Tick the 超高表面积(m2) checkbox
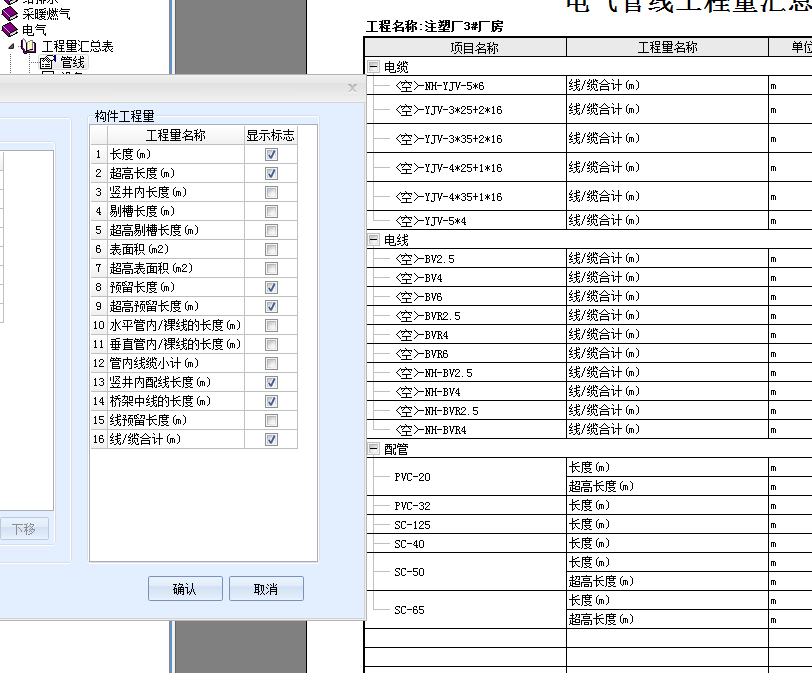 pyautogui.click(x=271, y=268)
